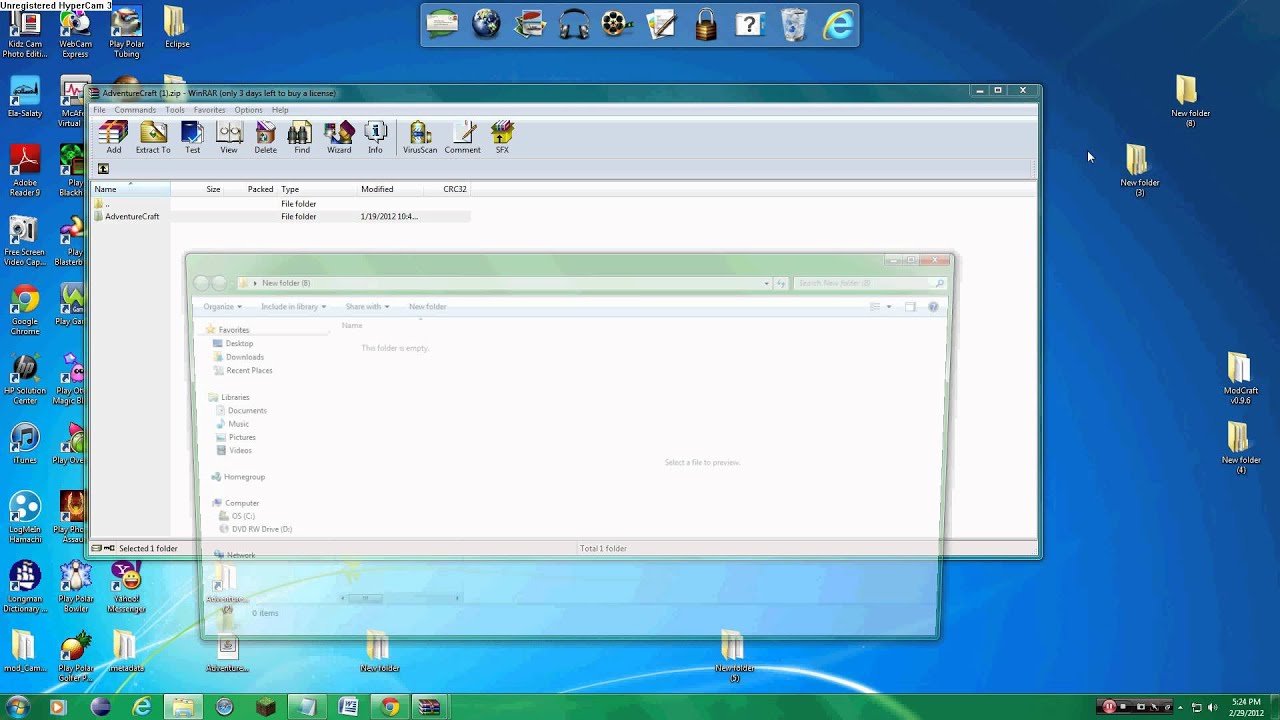Select the New folder (5) desktop folder

click(x=734, y=656)
